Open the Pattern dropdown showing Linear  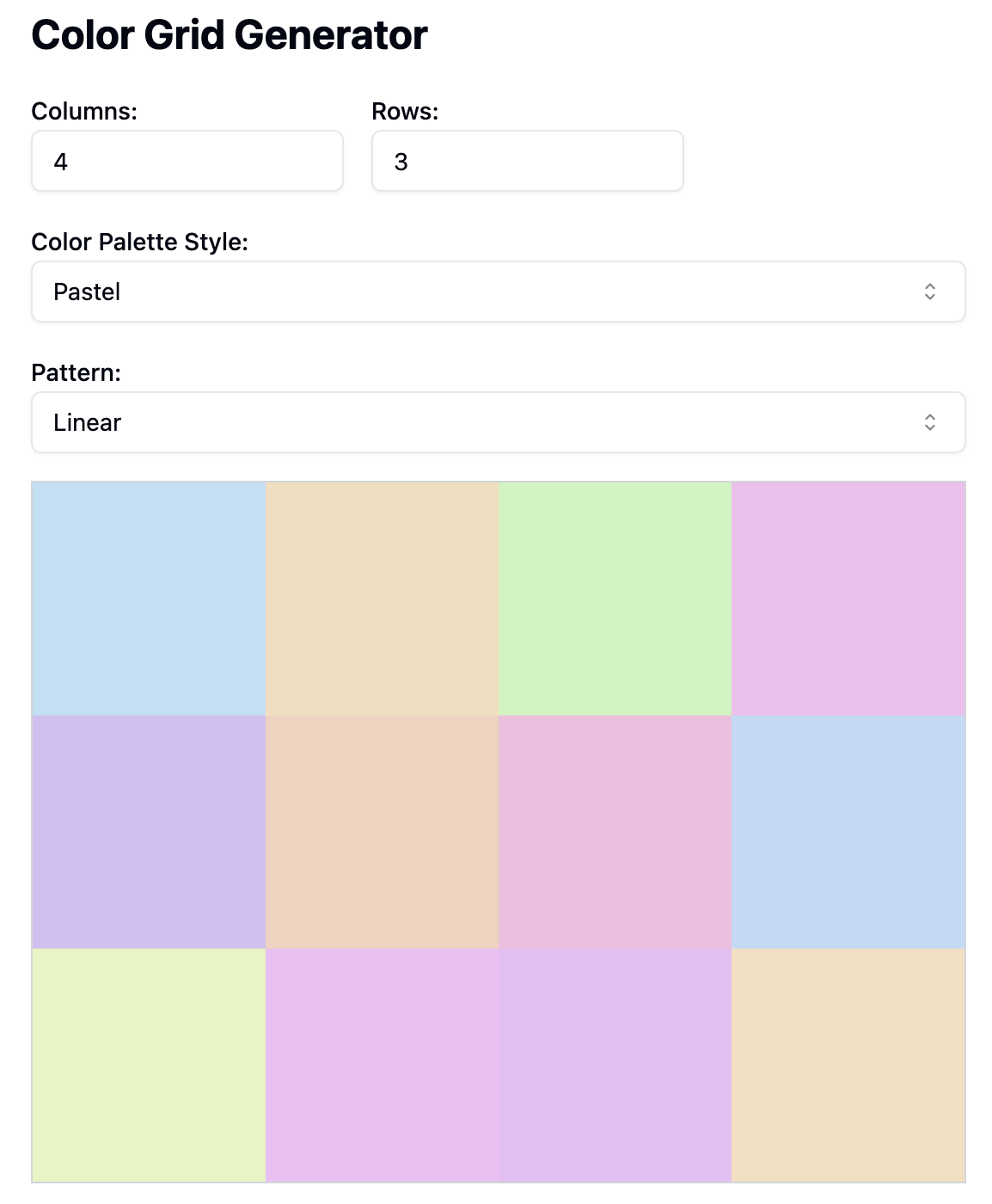click(498, 423)
